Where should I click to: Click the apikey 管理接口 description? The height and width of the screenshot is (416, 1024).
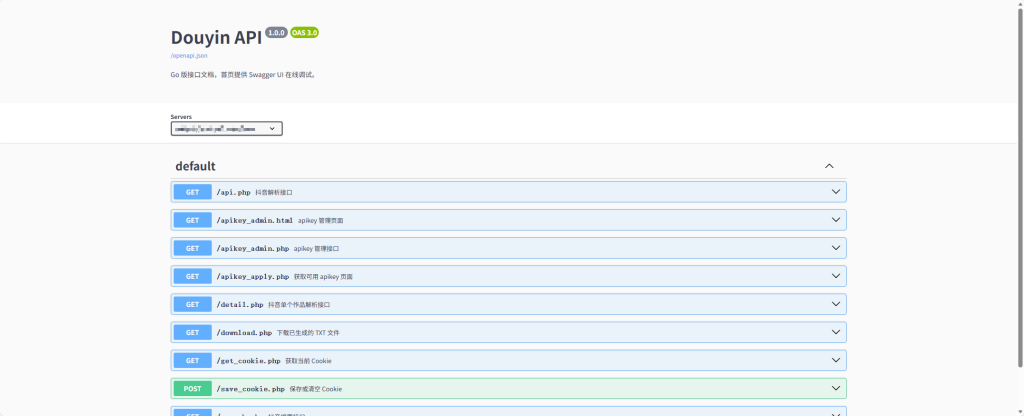[x=316, y=249]
